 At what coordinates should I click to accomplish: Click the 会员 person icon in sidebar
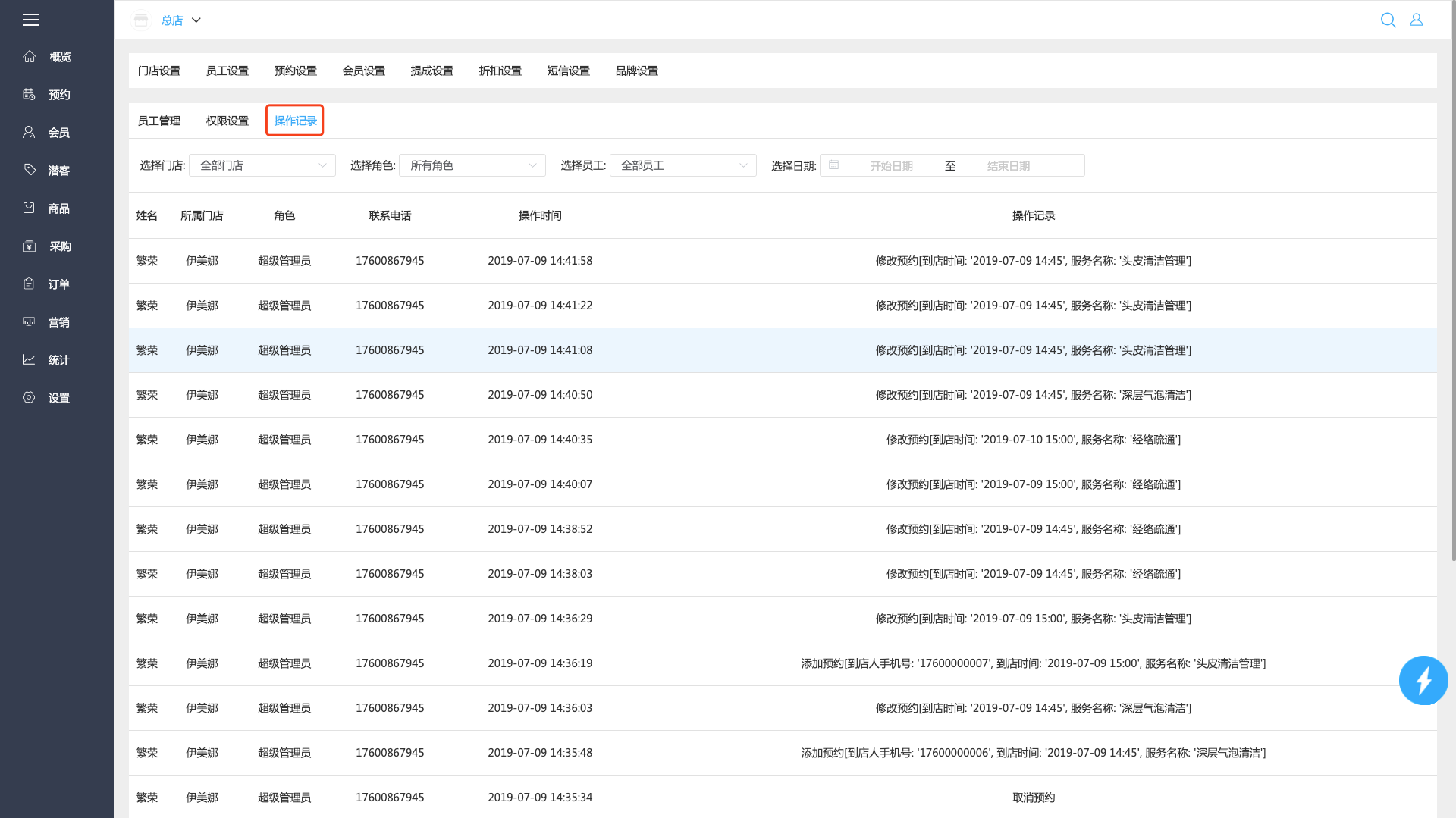coord(29,132)
